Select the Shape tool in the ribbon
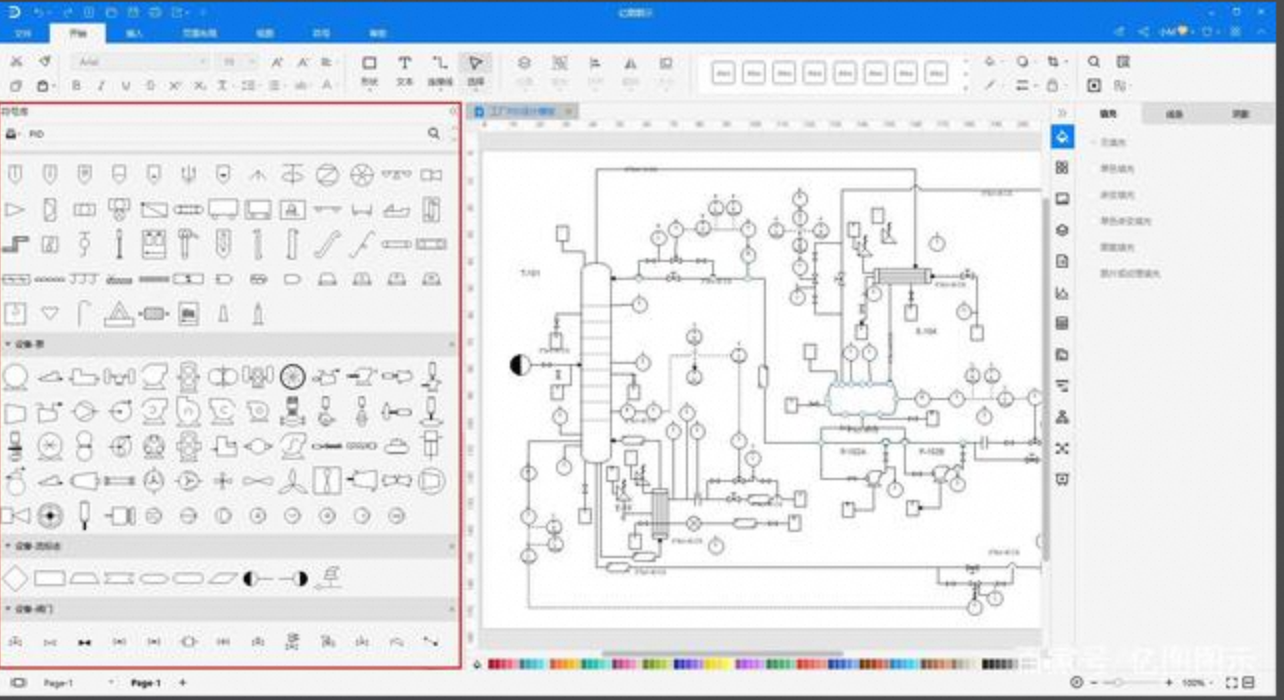This screenshot has height=700, width=1284. coord(369,70)
